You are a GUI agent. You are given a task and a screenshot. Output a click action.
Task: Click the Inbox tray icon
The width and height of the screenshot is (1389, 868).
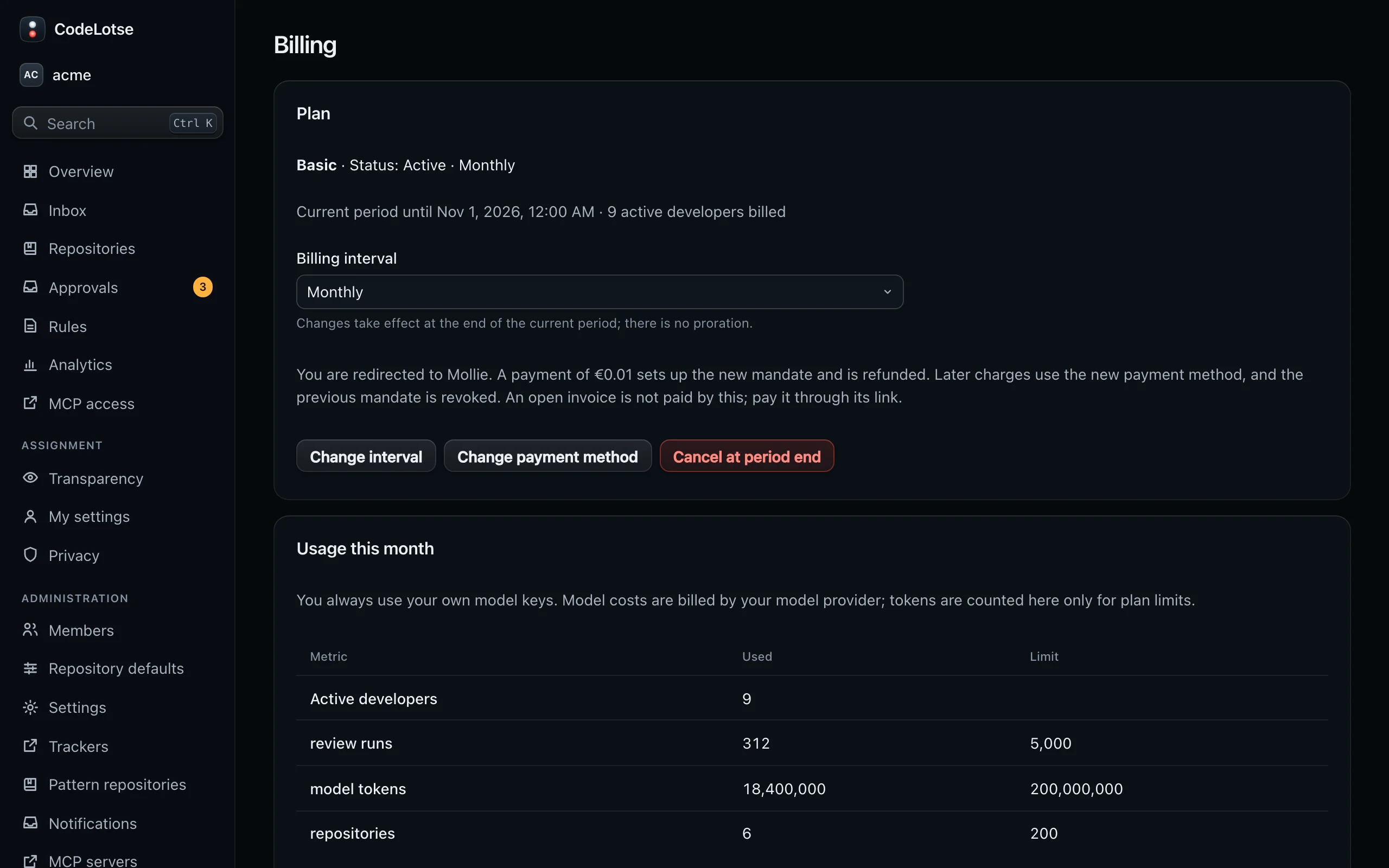(30, 209)
